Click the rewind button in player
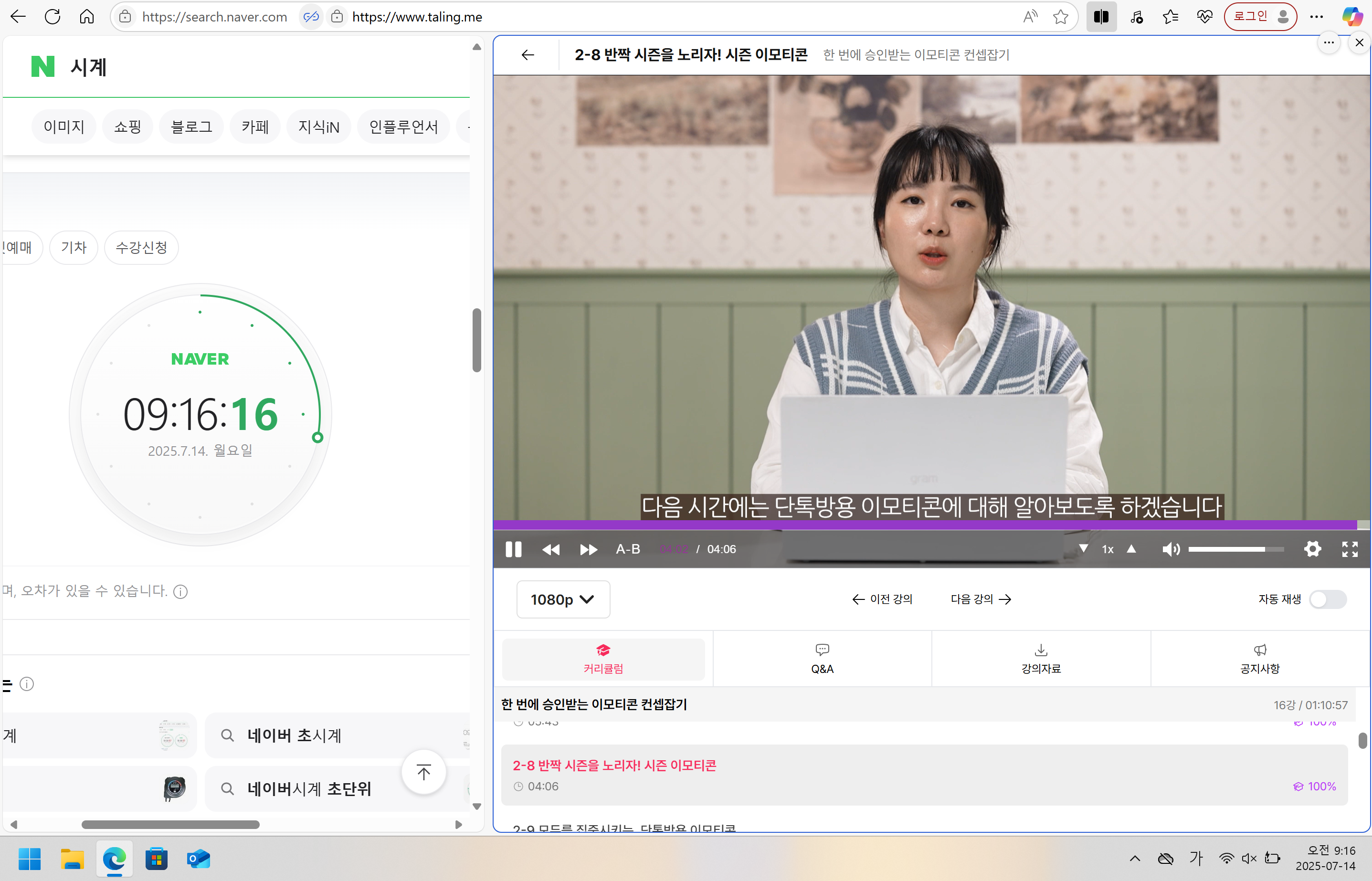Screen dimensions: 1372x881 [x=550, y=549]
